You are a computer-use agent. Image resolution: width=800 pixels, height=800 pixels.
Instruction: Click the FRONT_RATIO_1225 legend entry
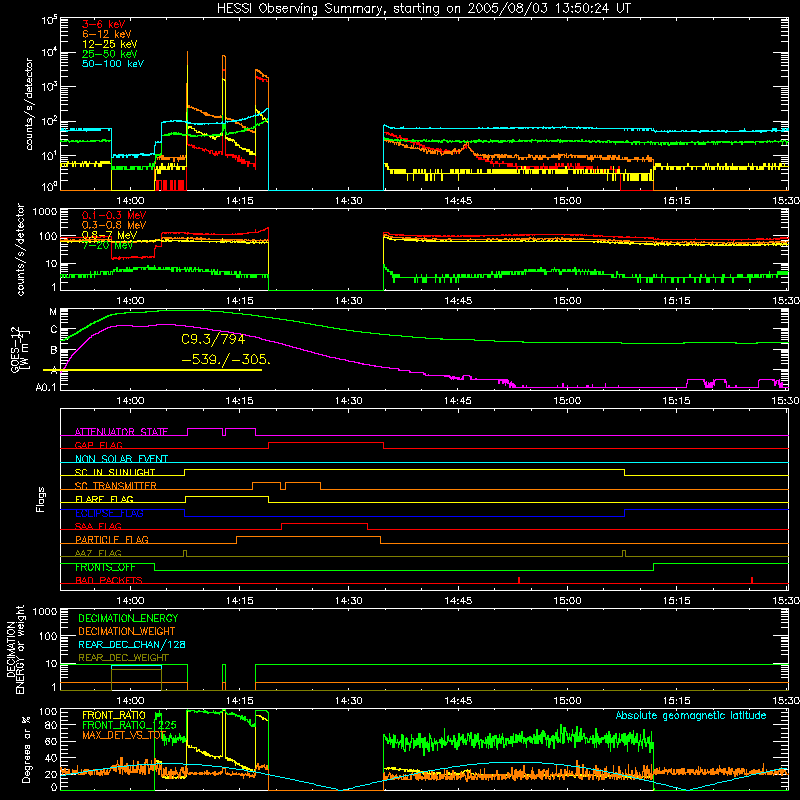[129, 725]
